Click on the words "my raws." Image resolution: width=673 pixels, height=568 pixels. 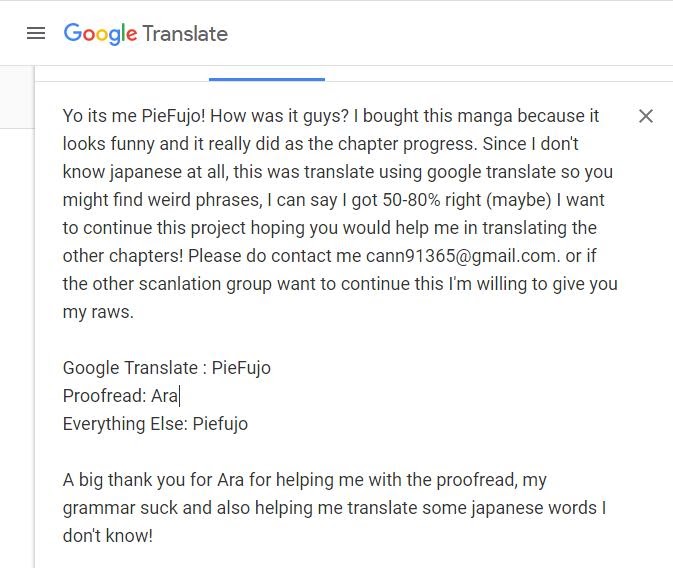(x=98, y=311)
